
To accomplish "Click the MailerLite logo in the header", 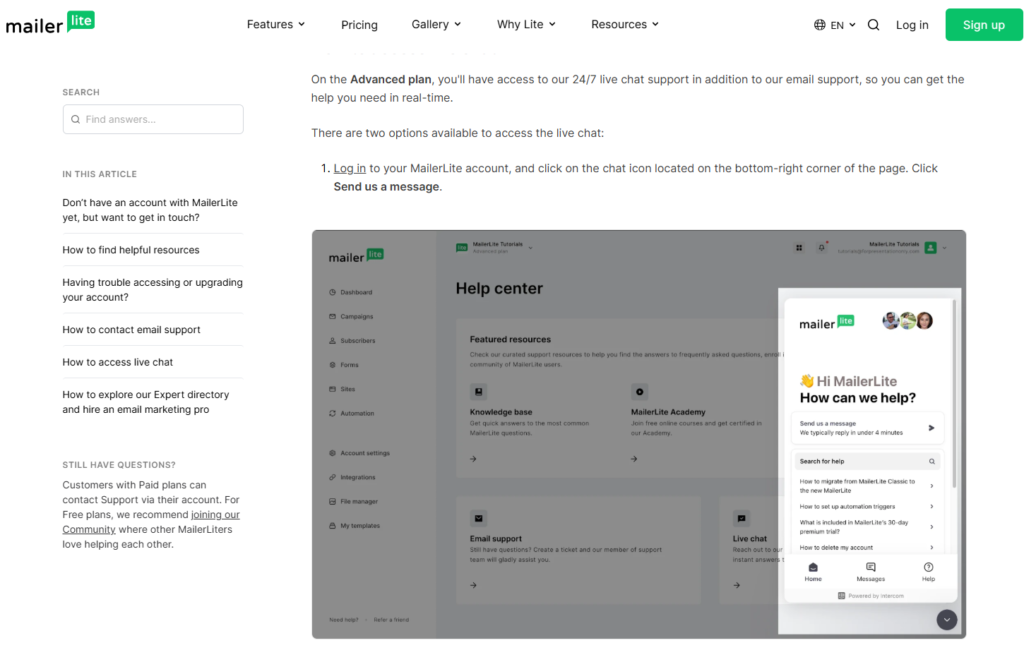I will pos(50,24).
